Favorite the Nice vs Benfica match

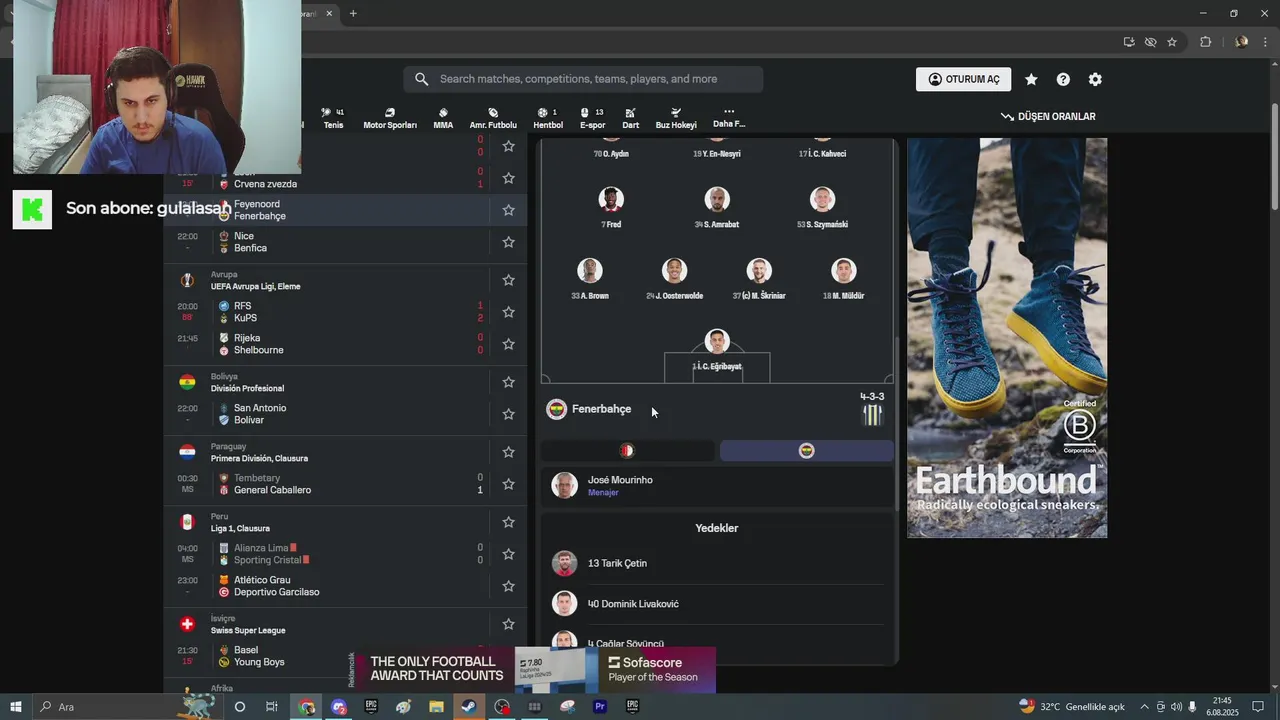(508, 242)
